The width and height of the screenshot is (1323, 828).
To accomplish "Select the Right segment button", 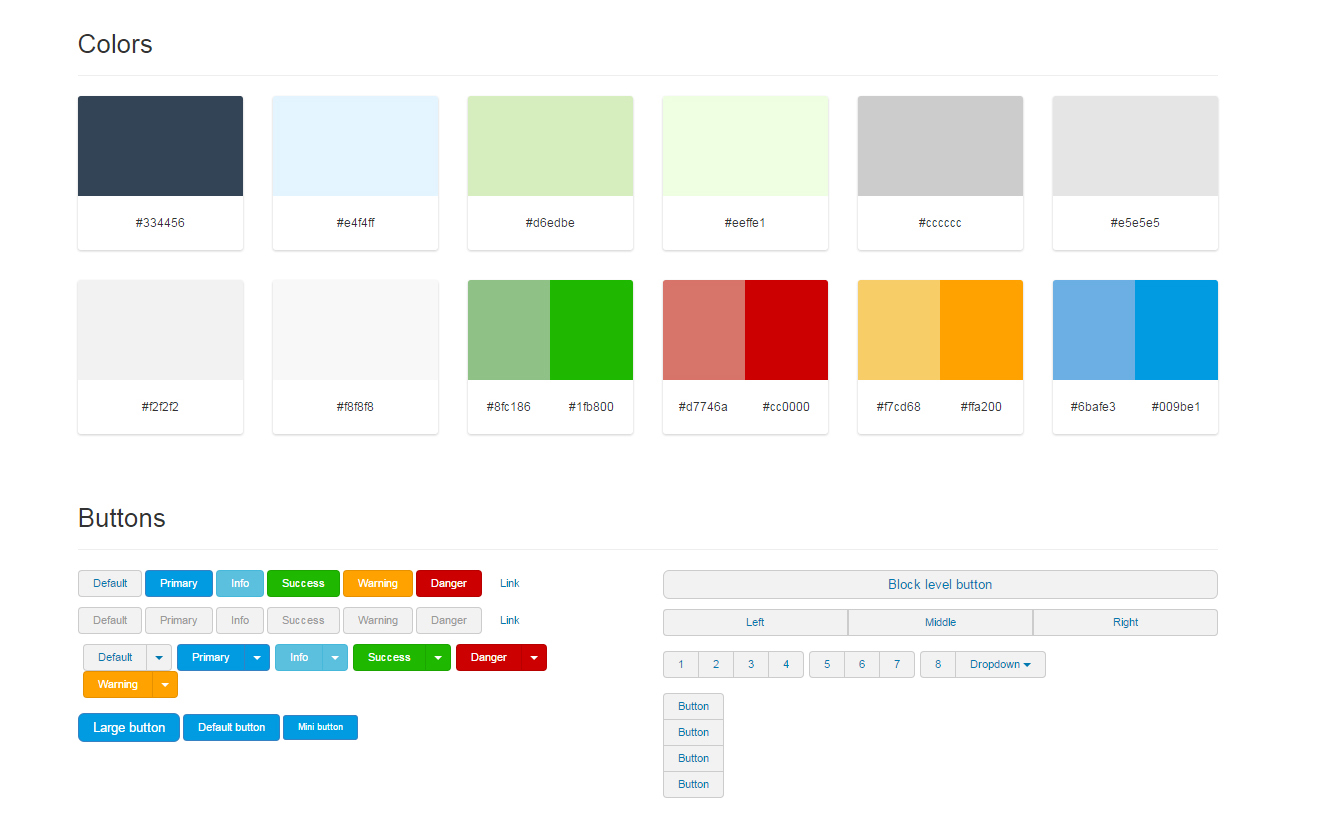I will click(x=1125, y=623).
